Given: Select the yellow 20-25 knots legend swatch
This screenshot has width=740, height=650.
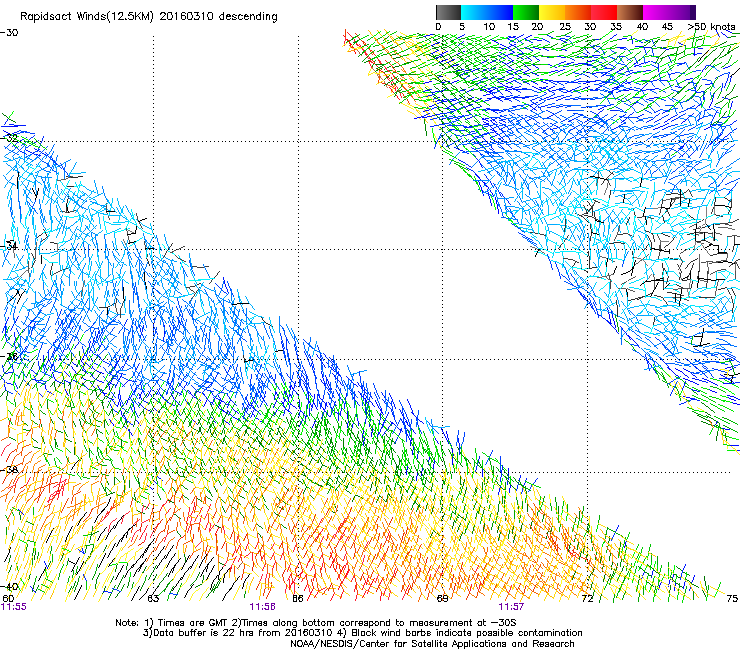Looking at the screenshot, I should click(551, 12).
